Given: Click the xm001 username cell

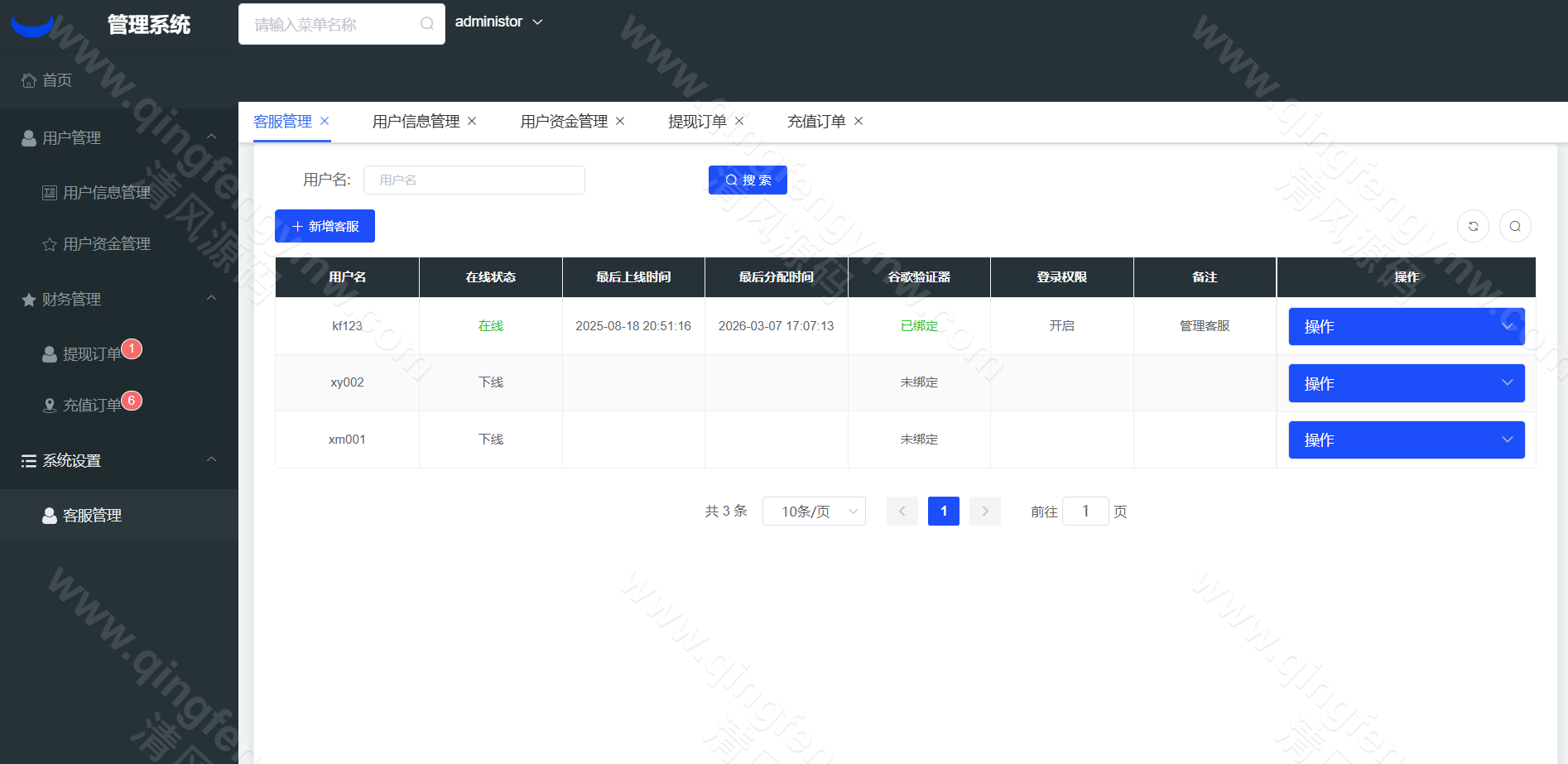Looking at the screenshot, I should (347, 440).
